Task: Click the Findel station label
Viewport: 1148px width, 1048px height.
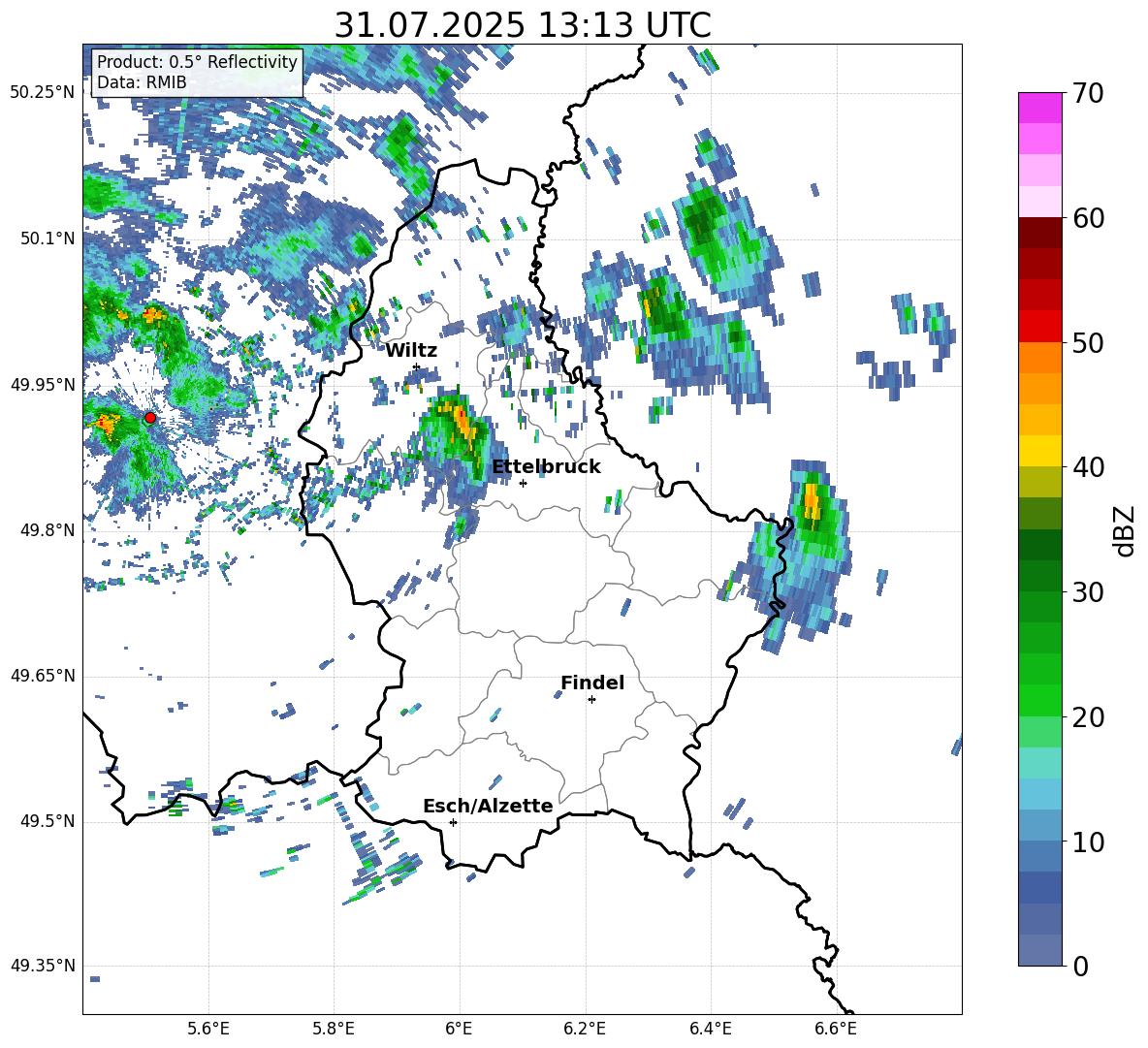Action: pyautogui.click(x=592, y=683)
